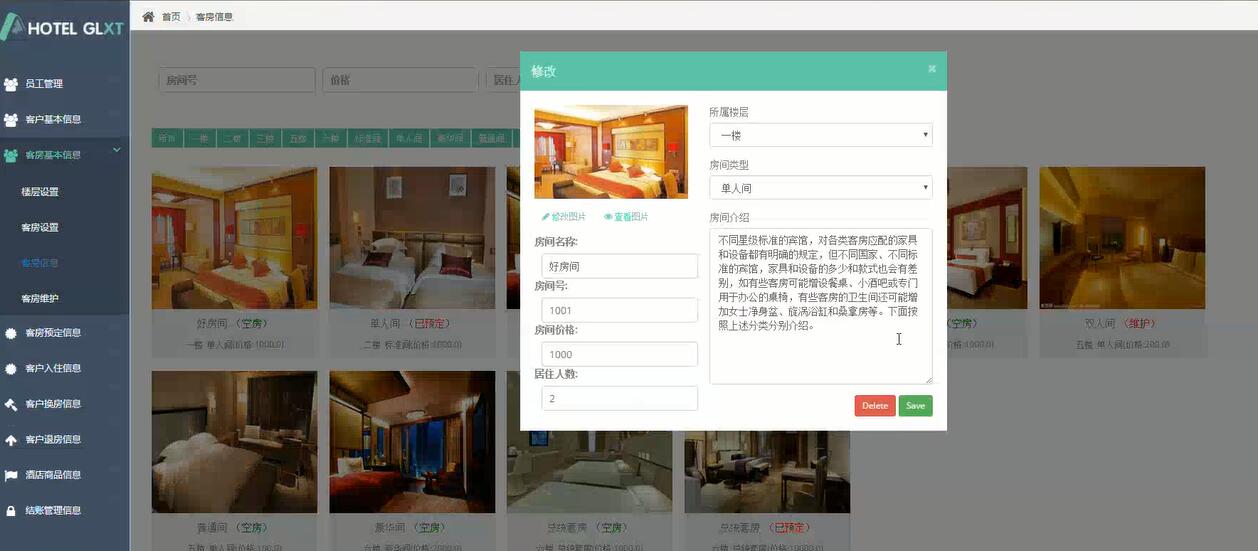Screen dimensions: 1258x551
Task: Click the eye icon beside 查看图片
Action: pyautogui.click(x=608, y=217)
